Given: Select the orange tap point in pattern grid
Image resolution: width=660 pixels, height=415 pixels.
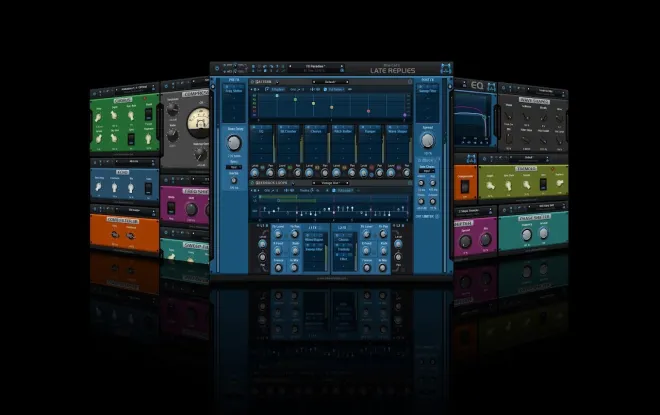Looking at the screenshot, I should click(x=332, y=107).
